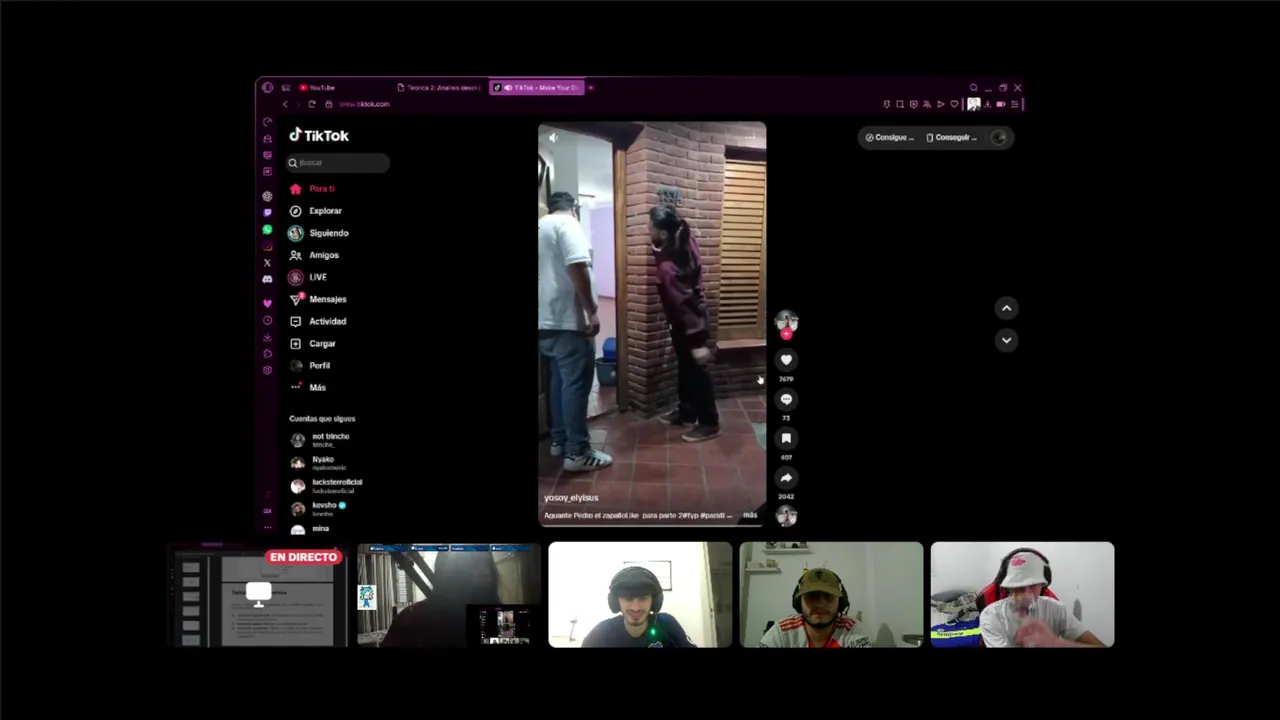Open browser sidebar Settings gear
1280x720 pixels.
(x=267, y=370)
